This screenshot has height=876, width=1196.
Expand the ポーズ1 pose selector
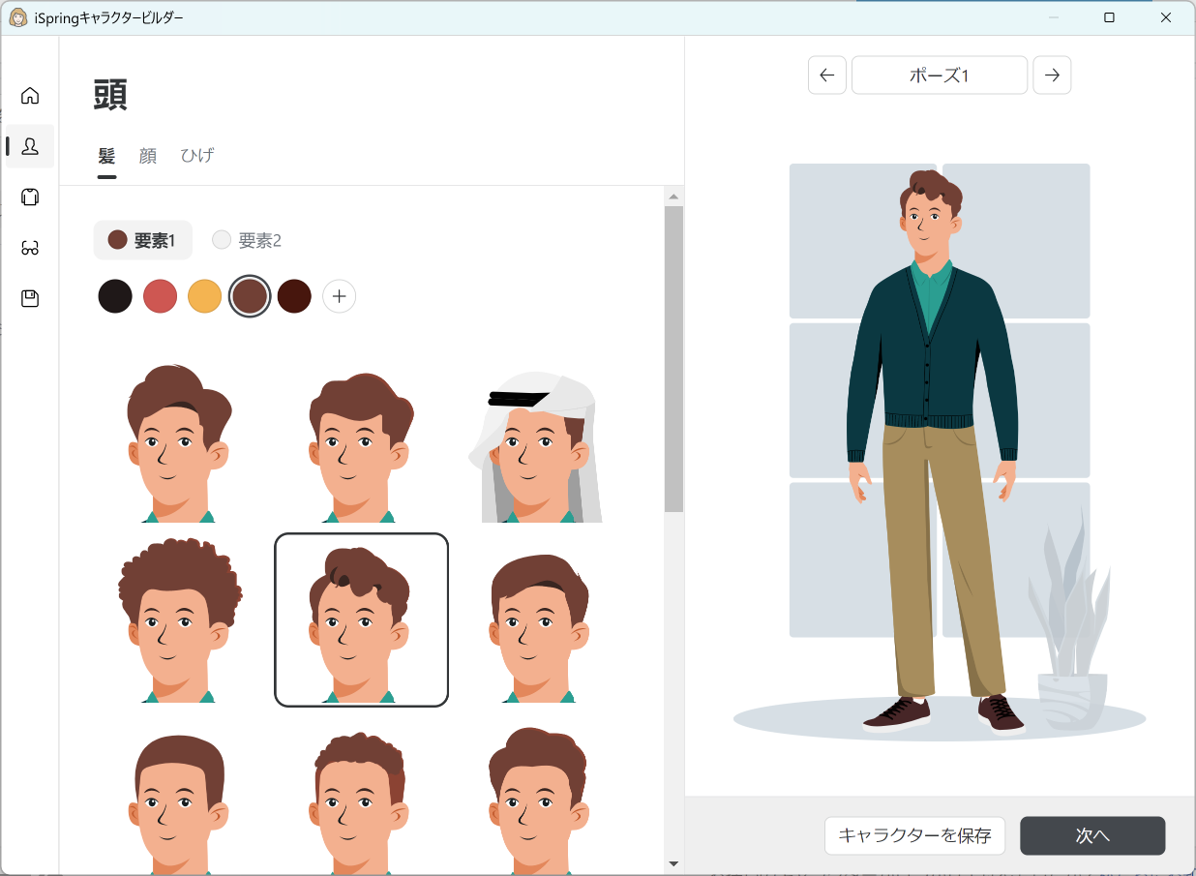939,74
